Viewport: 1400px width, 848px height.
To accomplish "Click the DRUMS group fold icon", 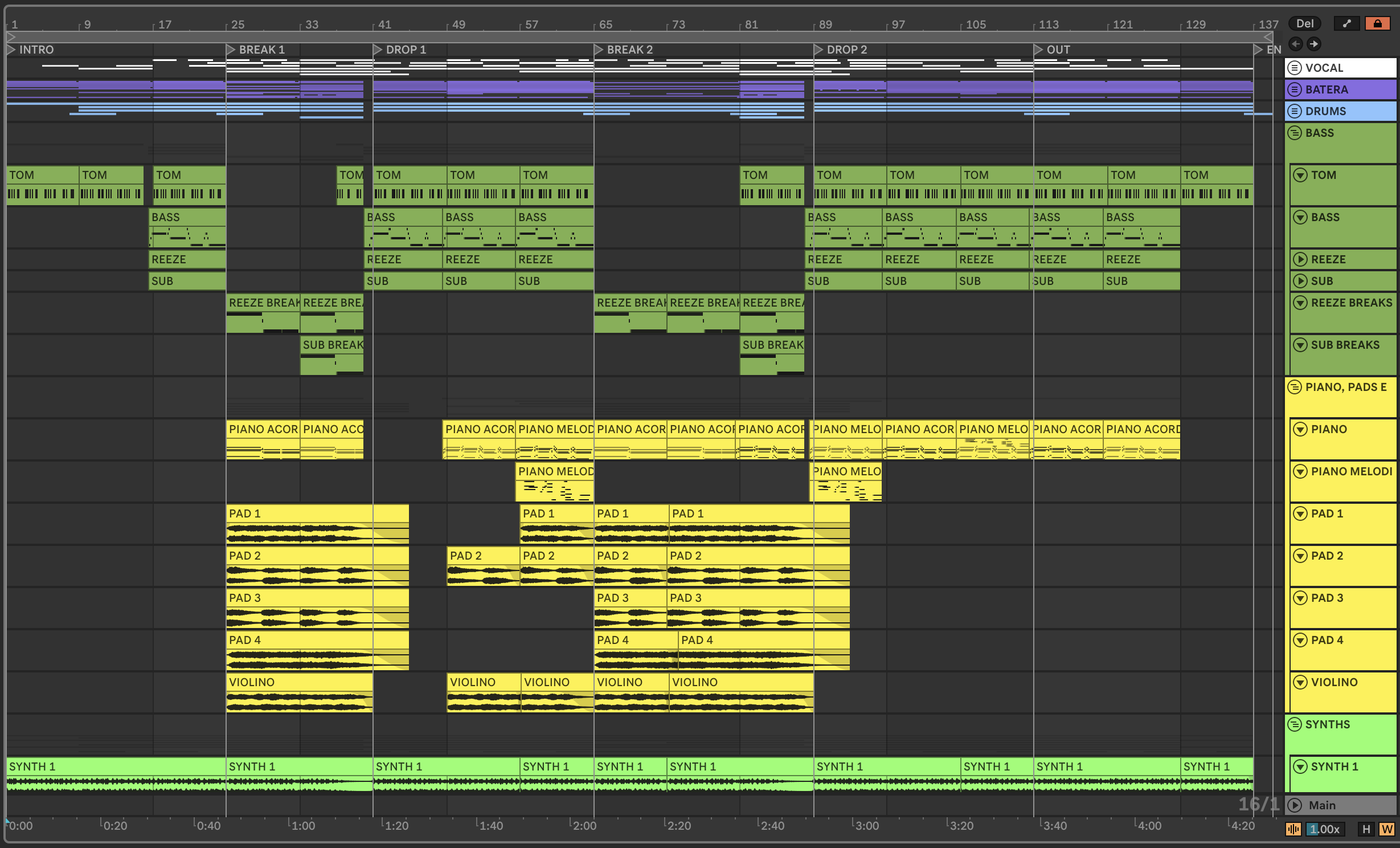I will pyautogui.click(x=1295, y=111).
